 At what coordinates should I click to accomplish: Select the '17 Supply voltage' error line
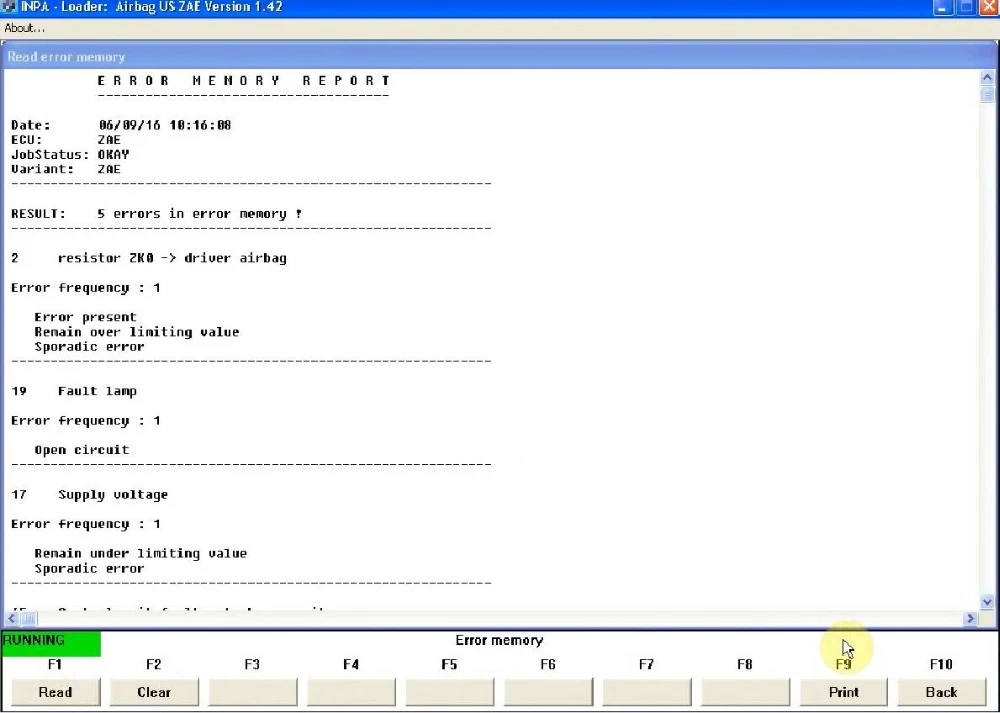tap(90, 494)
